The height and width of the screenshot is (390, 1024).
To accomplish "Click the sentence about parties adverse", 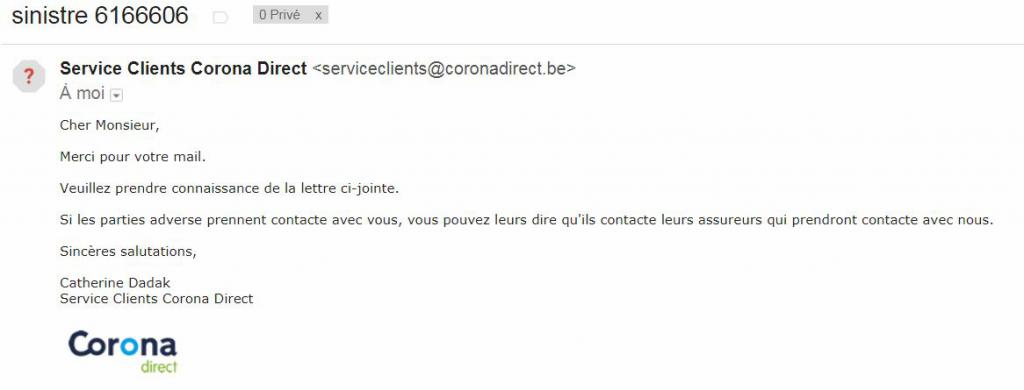I will 526,220.
